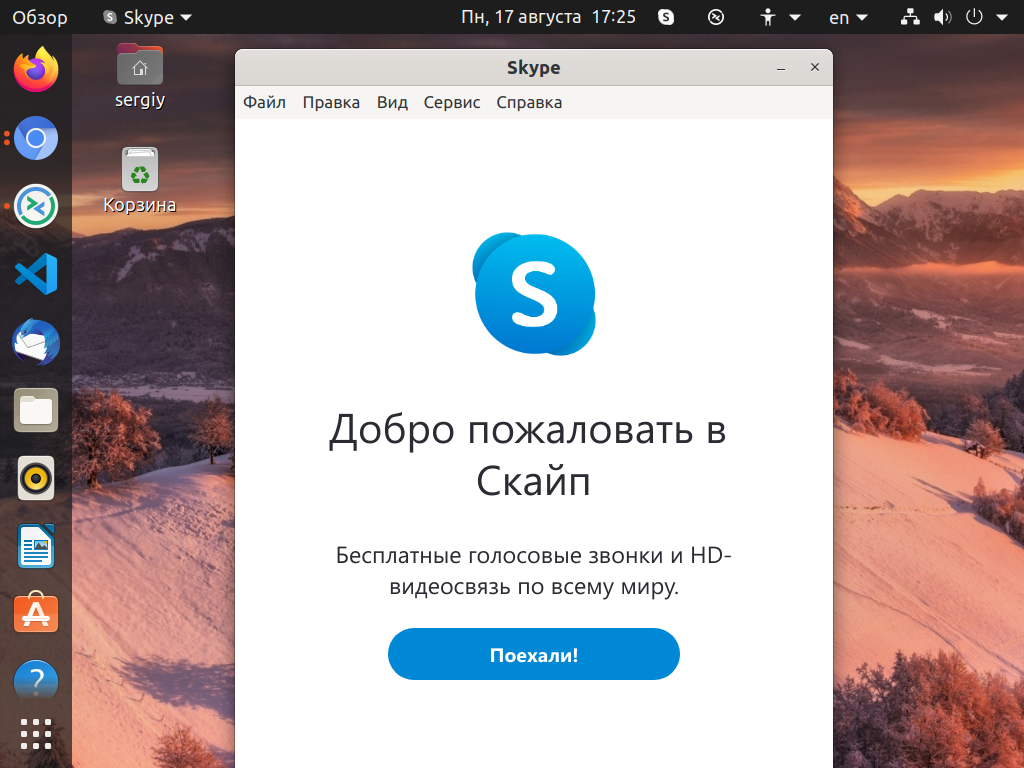This screenshot has width=1024, height=768.
Task: Open the Skype app menu in top bar
Action: pyautogui.click(x=147, y=17)
